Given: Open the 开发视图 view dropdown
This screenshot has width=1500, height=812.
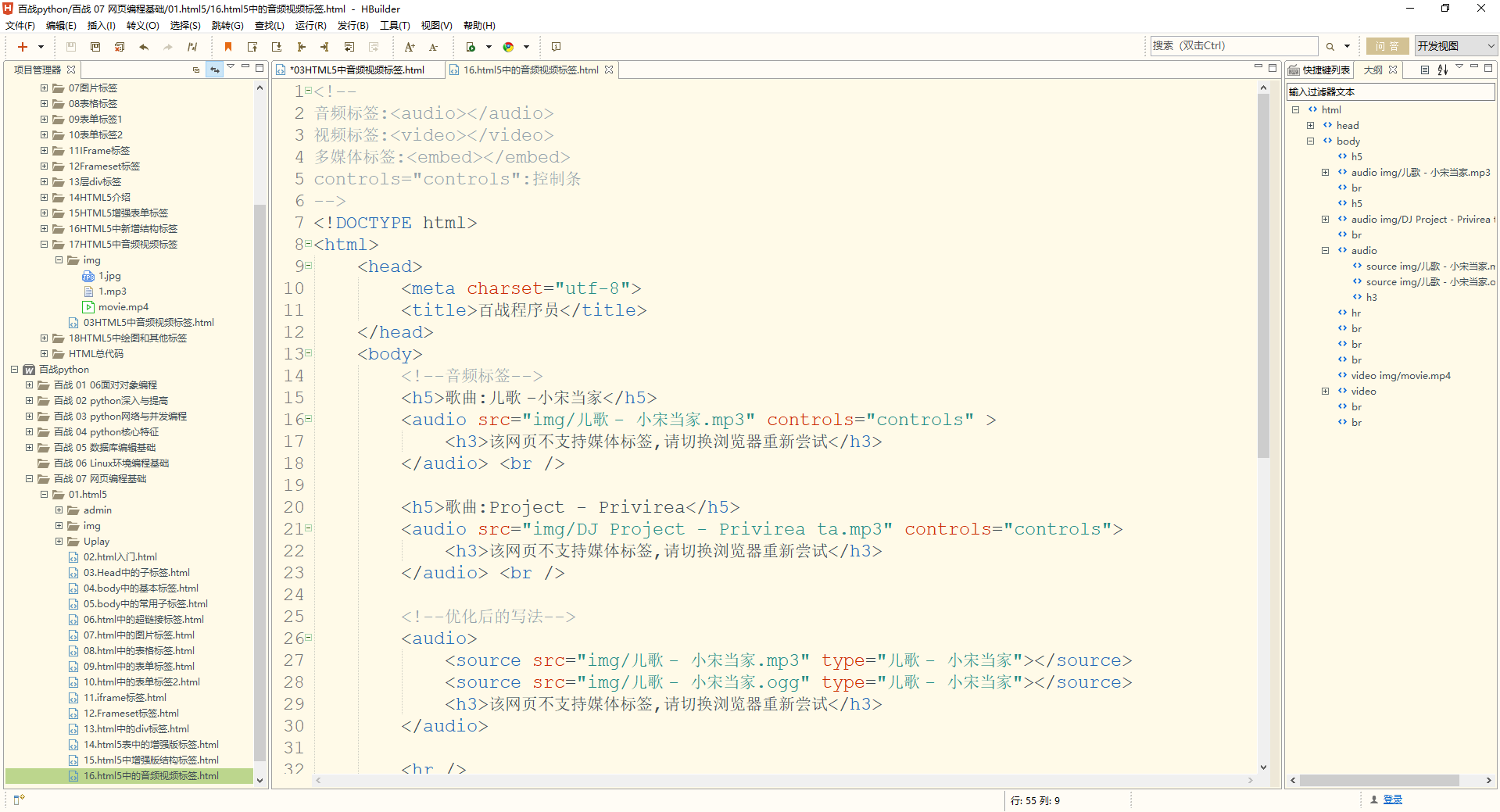Looking at the screenshot, I should coord(1456,46).
